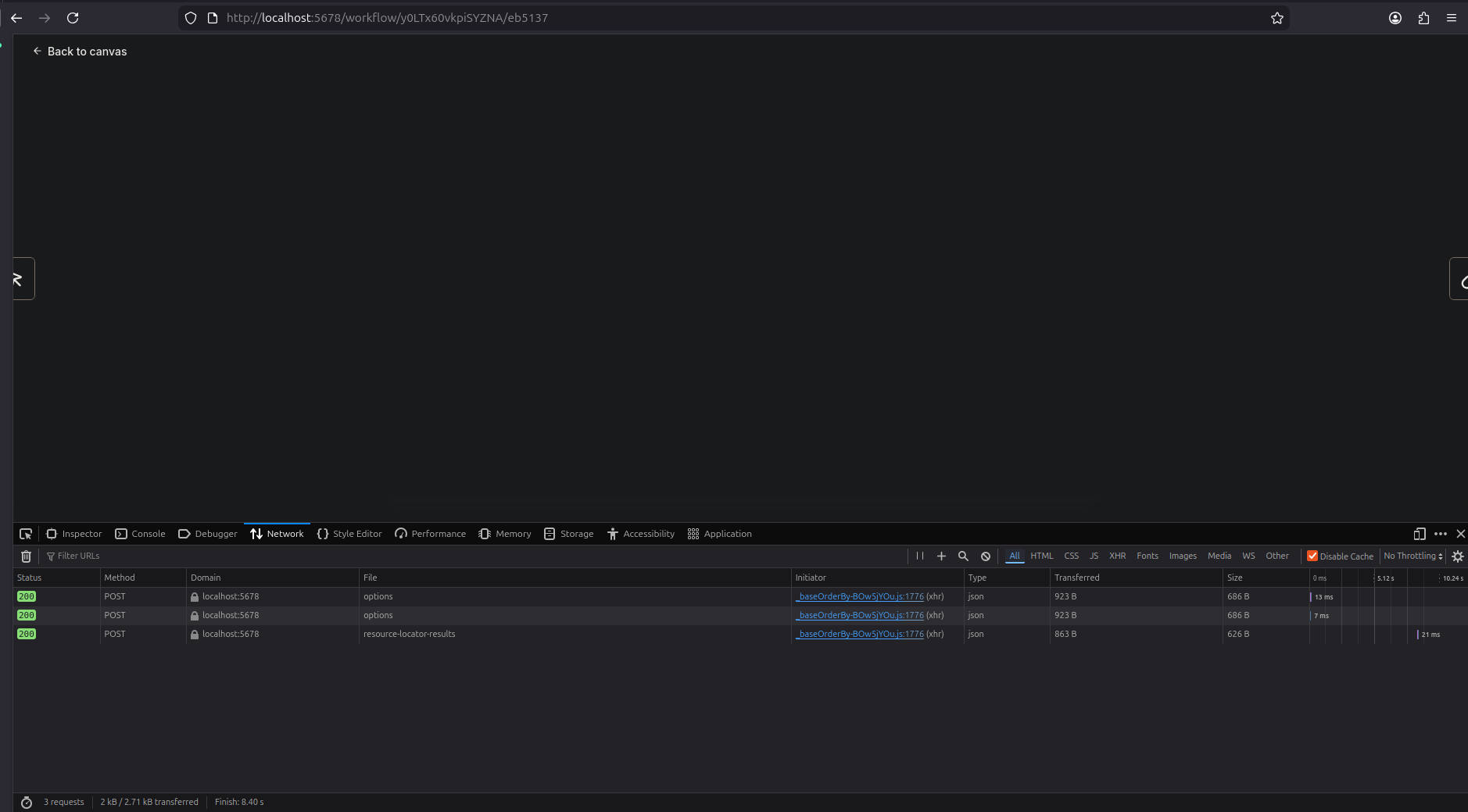Open Firefox application hamburger menu

(x=1452, y=18)
